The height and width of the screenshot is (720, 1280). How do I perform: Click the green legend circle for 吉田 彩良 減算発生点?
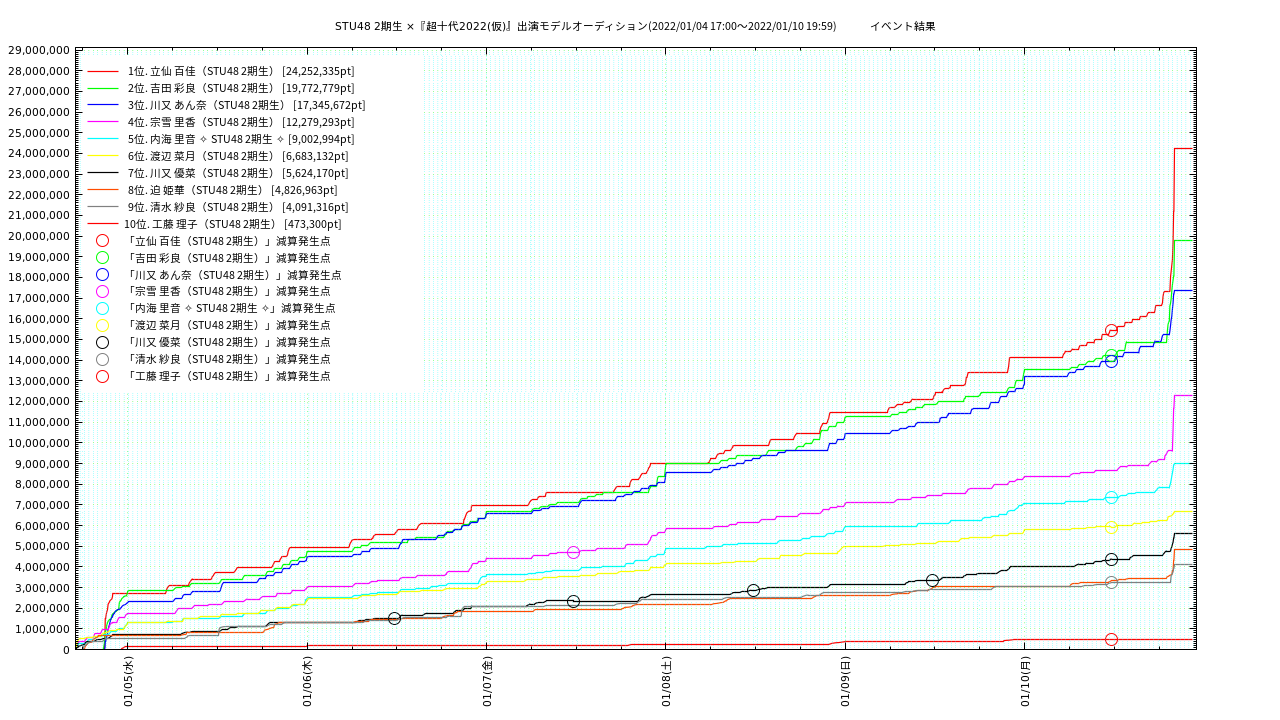tap(102, 258)
